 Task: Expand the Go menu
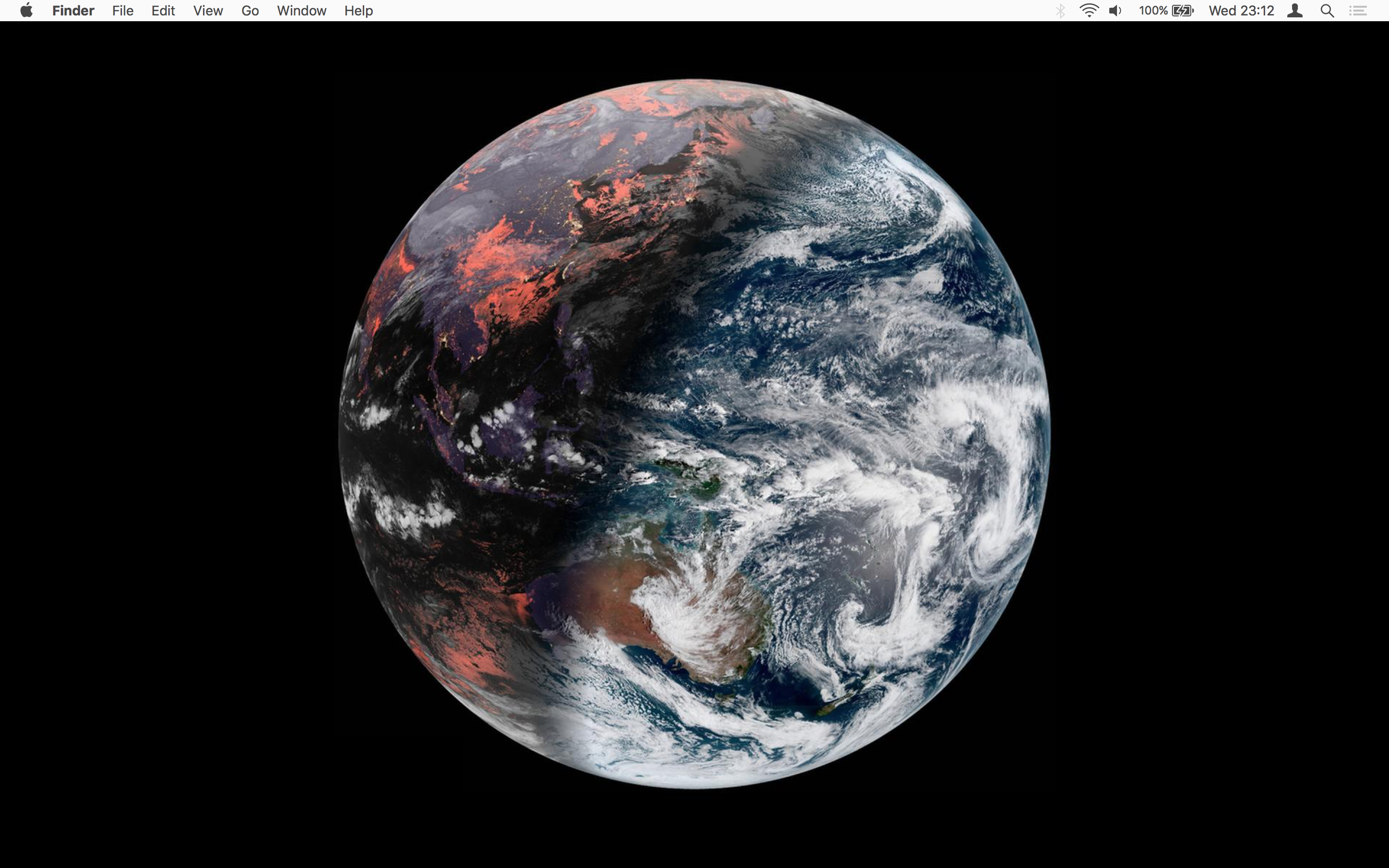(x=250, y=10)
